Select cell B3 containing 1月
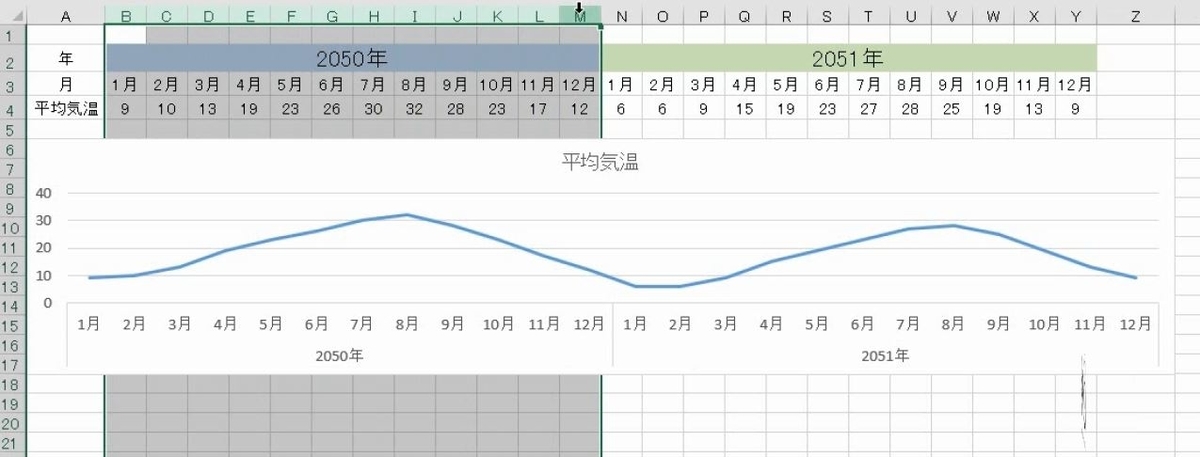Viewport: 1200px width, 457px height. [125, 84]
